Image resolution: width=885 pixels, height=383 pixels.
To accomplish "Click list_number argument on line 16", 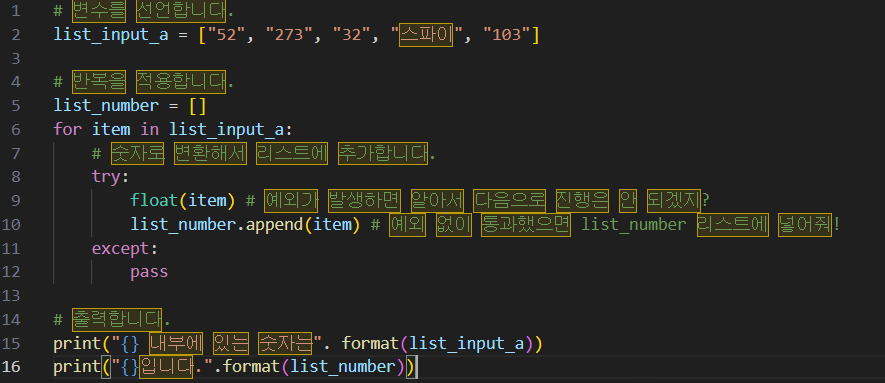I will point(344,367).
